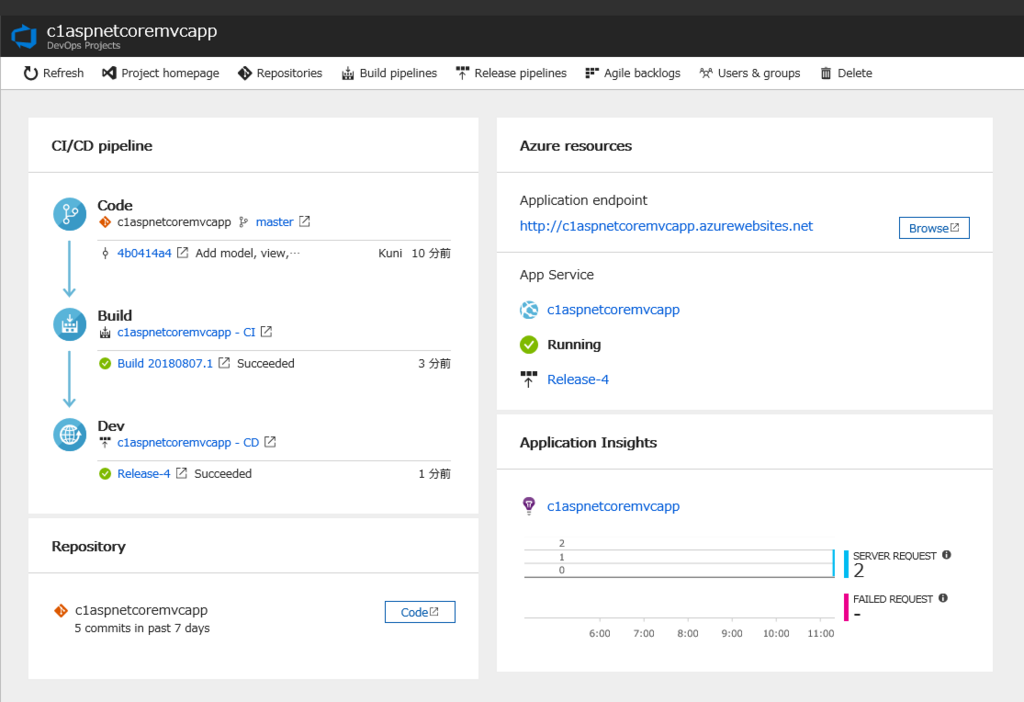Click the blue SERVER REQUEST color bar
Screen dimensions: 1024x702
(846, 564)
